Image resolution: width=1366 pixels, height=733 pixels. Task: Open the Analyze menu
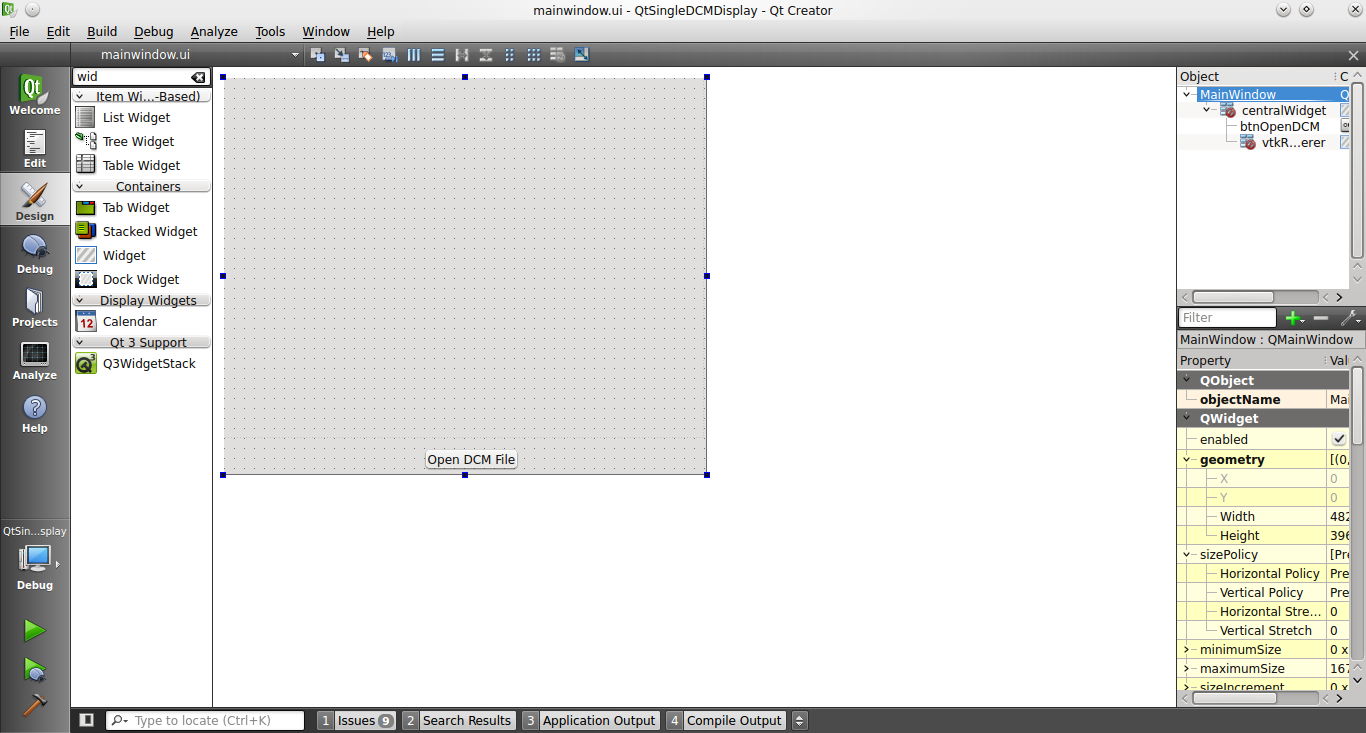[214, 31]
